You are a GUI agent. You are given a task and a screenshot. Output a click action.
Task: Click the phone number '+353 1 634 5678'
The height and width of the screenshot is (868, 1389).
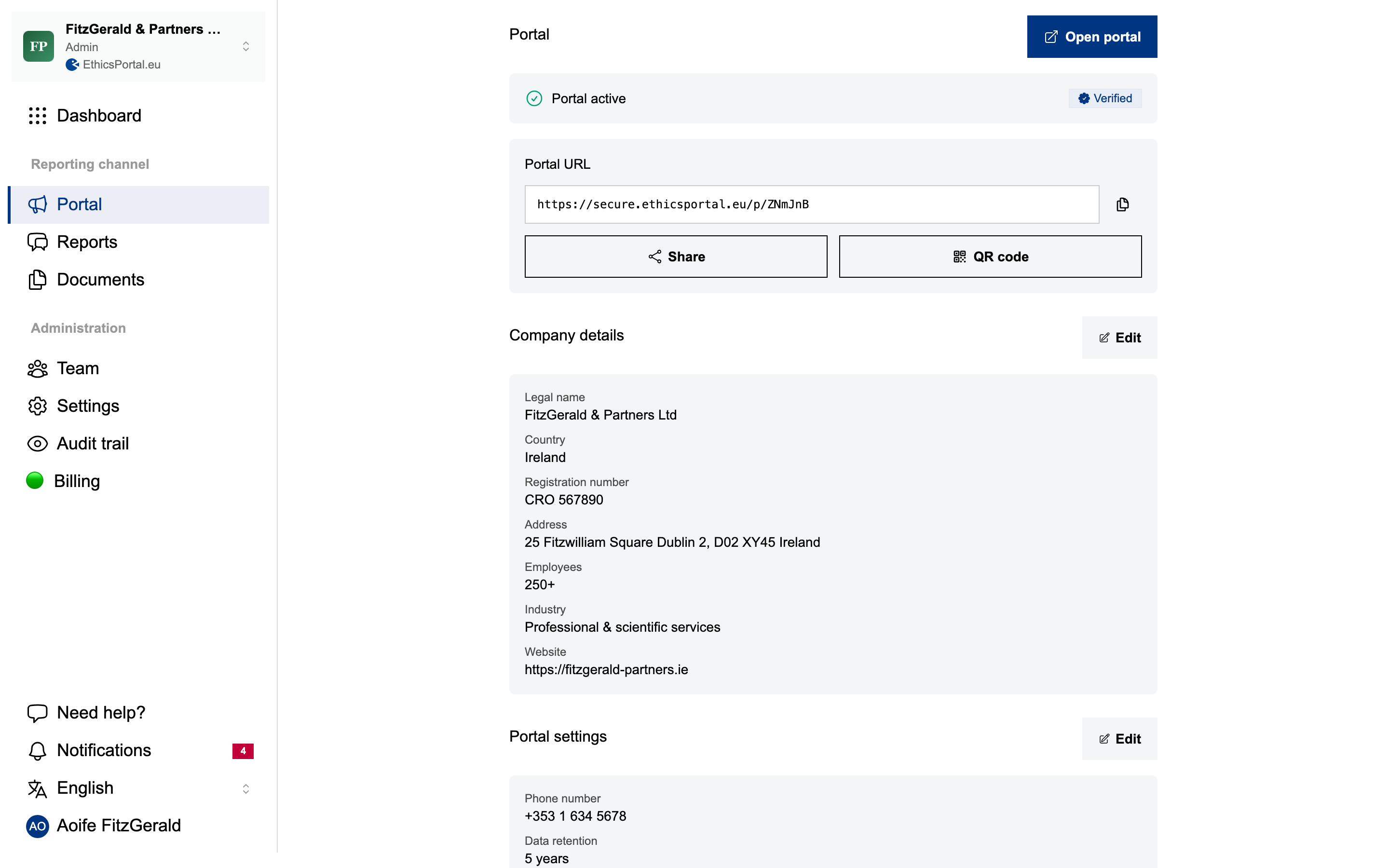click(x=575, y=816)
